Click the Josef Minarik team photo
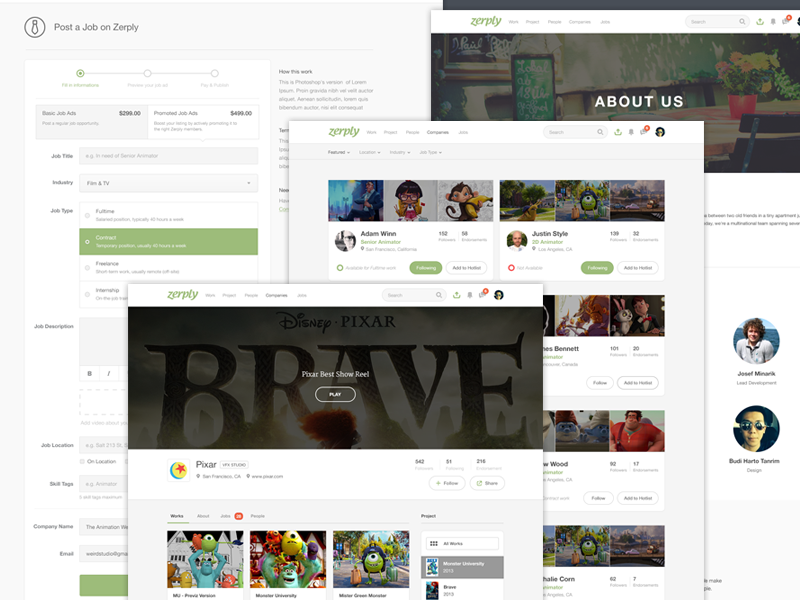Screen dimensions: 800x600 [756, 341]
